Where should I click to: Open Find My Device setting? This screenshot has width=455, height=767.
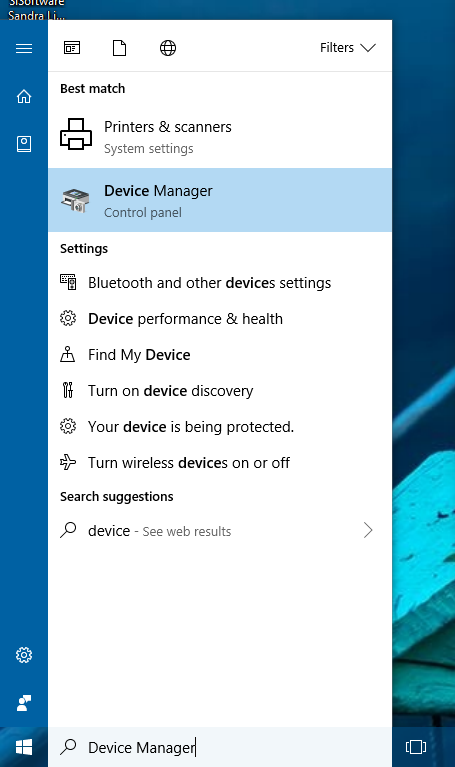click(220, 355)
